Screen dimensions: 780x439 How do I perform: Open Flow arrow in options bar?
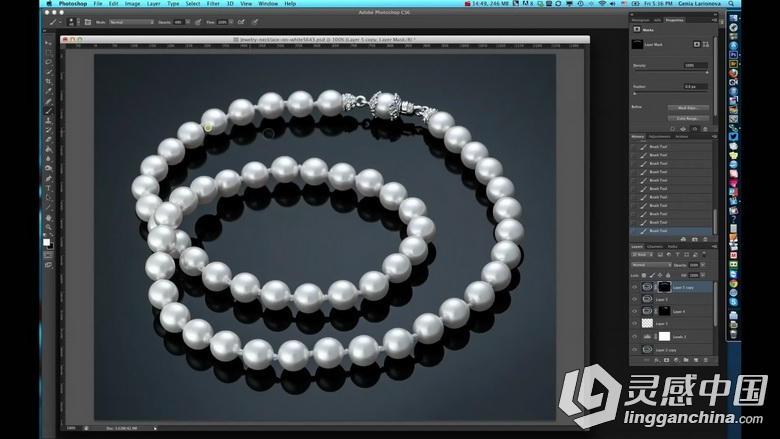(231, 22)
